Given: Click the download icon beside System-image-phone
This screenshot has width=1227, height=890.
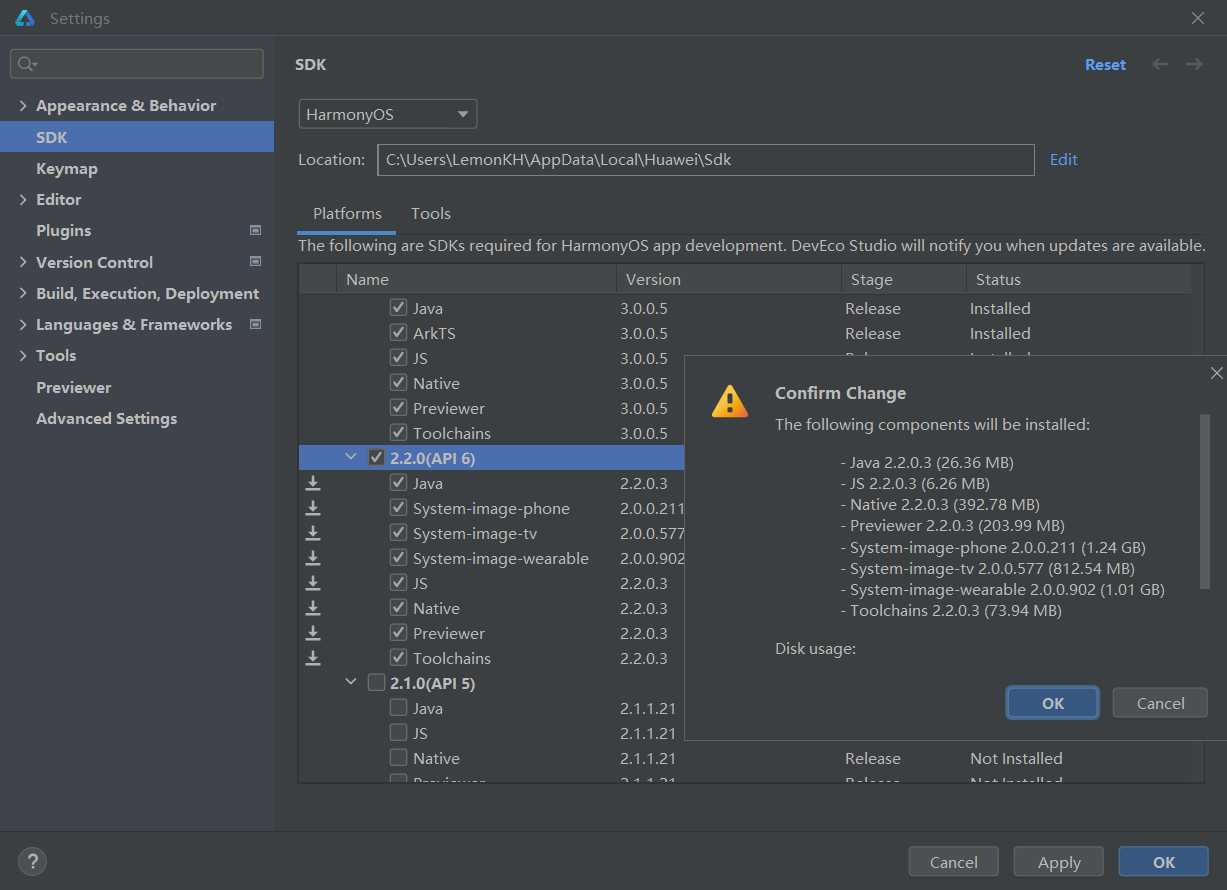Looking at the screenshot, I should pyautogui.click(x=313, y=508).
